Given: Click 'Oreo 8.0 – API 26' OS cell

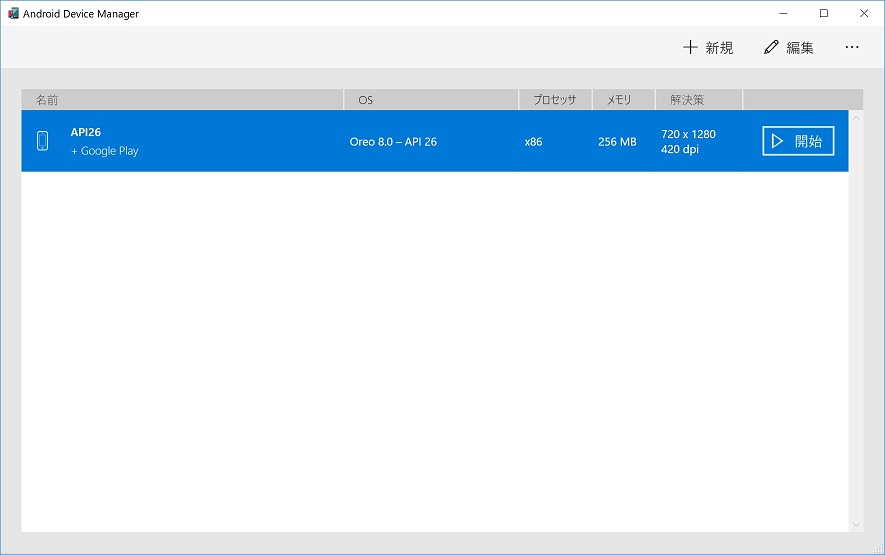Looking at the screenshot, I should (393, 142).
